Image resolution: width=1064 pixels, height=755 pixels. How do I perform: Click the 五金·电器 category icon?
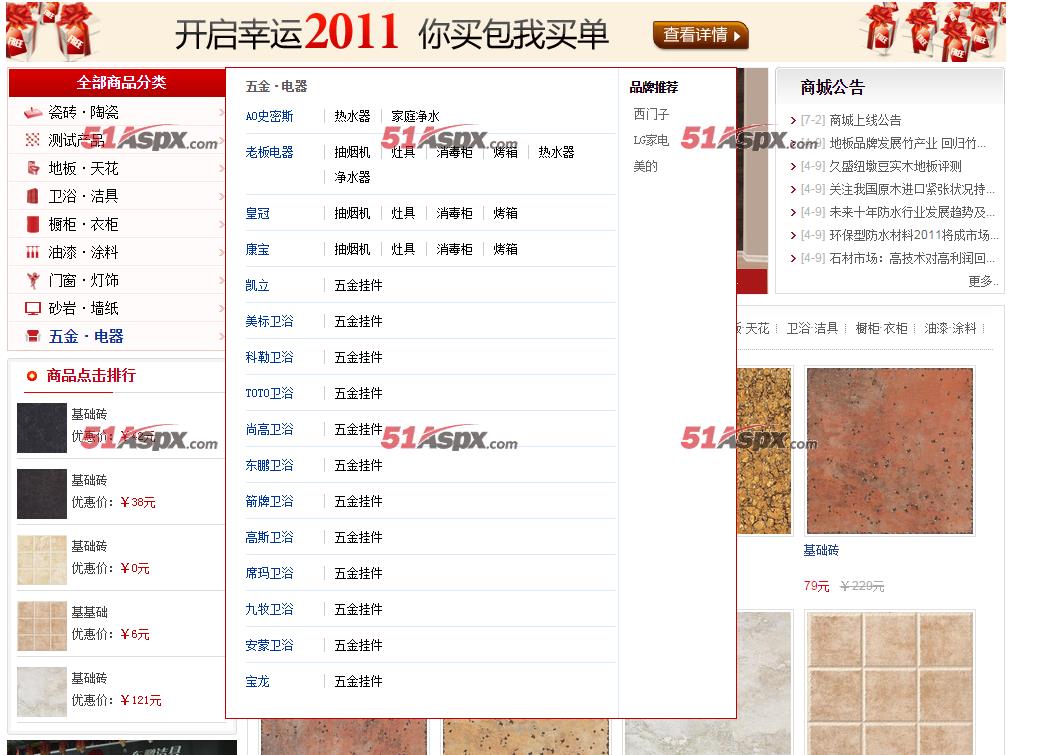coord(33,336)
